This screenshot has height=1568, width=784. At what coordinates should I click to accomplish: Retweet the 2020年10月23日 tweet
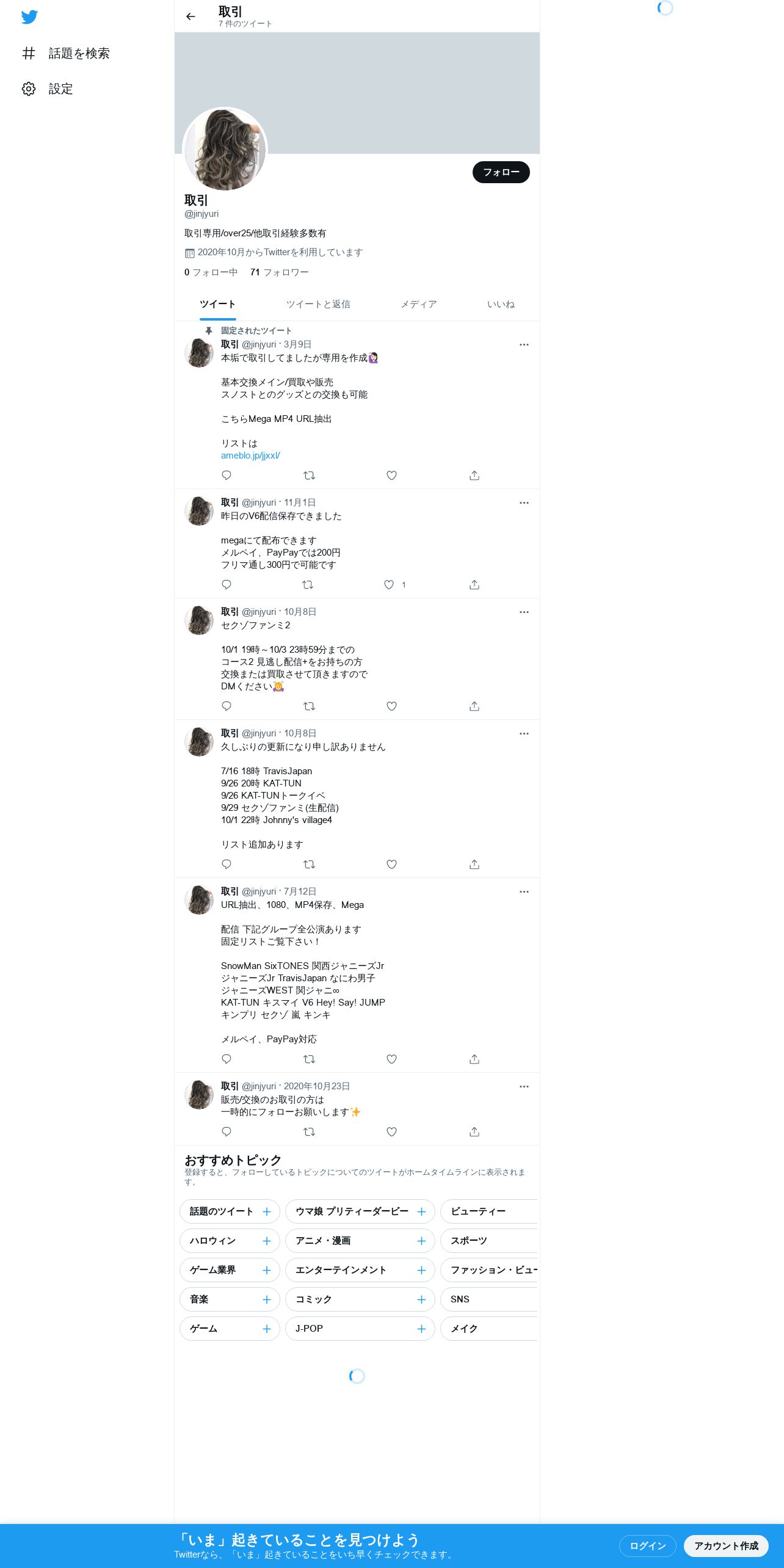coord(310,1131)
